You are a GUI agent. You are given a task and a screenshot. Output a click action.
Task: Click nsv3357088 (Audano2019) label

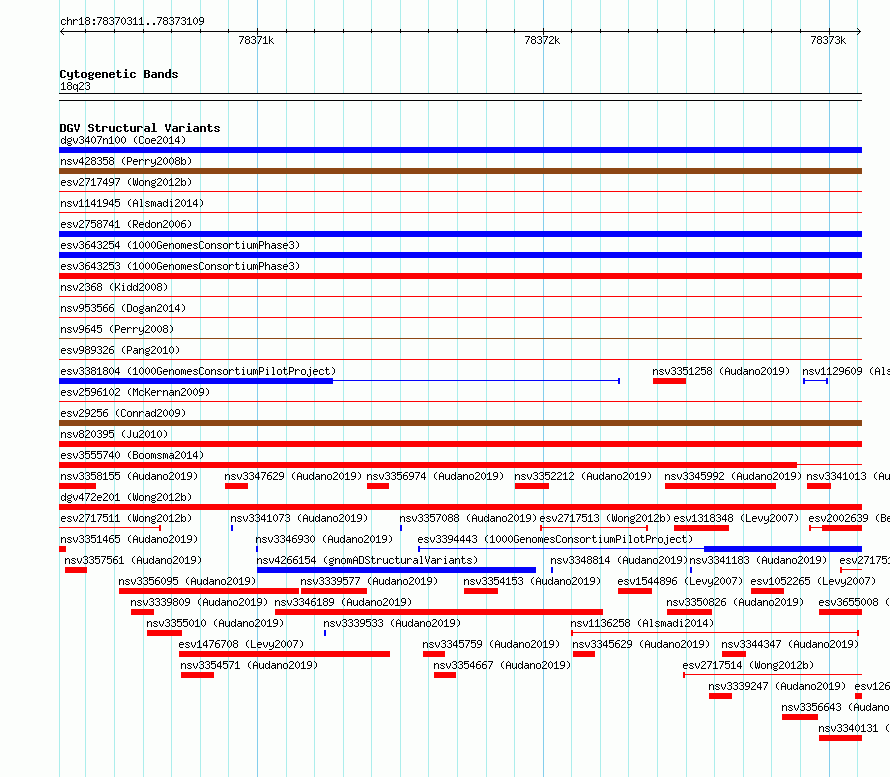coord(468,518)
